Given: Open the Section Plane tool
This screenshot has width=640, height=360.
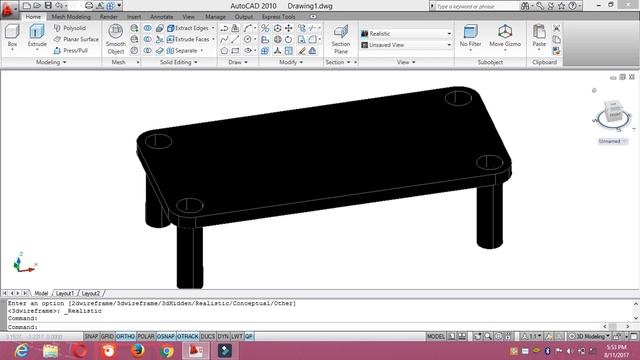Looking at the screenshot, I should pos(340,39).
